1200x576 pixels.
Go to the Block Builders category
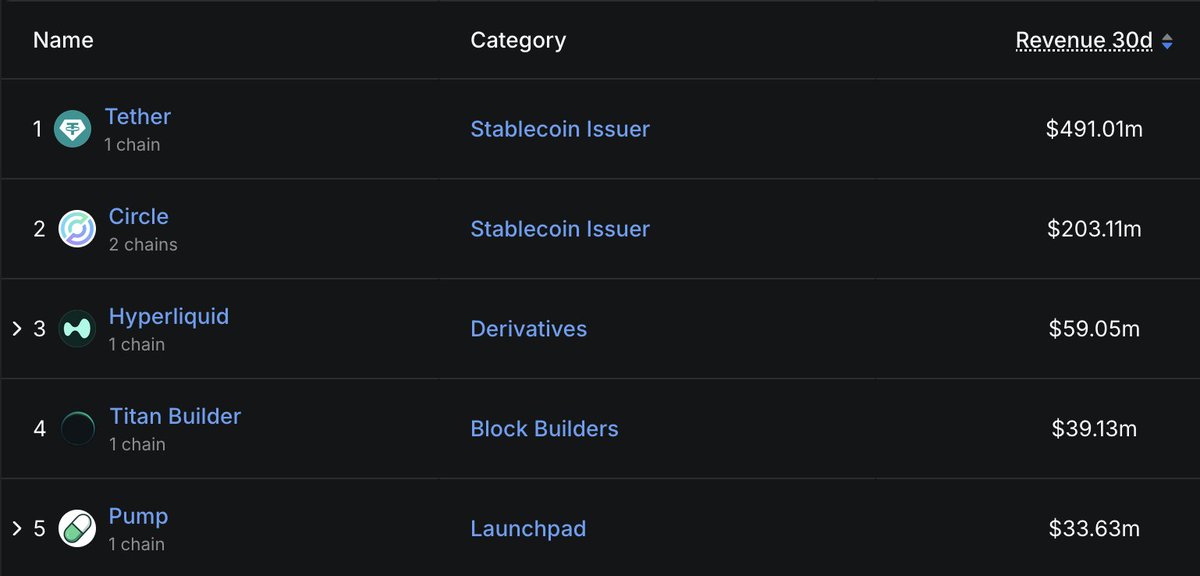click(x=544, y=429)
